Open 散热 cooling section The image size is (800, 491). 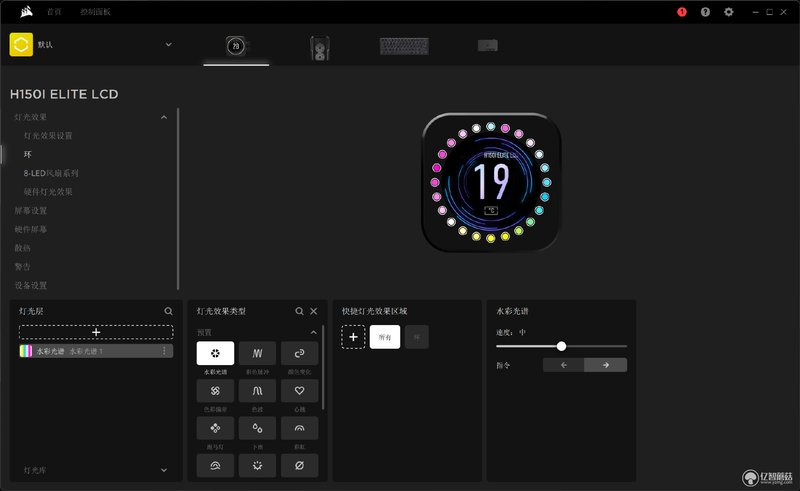coord(22,248)
